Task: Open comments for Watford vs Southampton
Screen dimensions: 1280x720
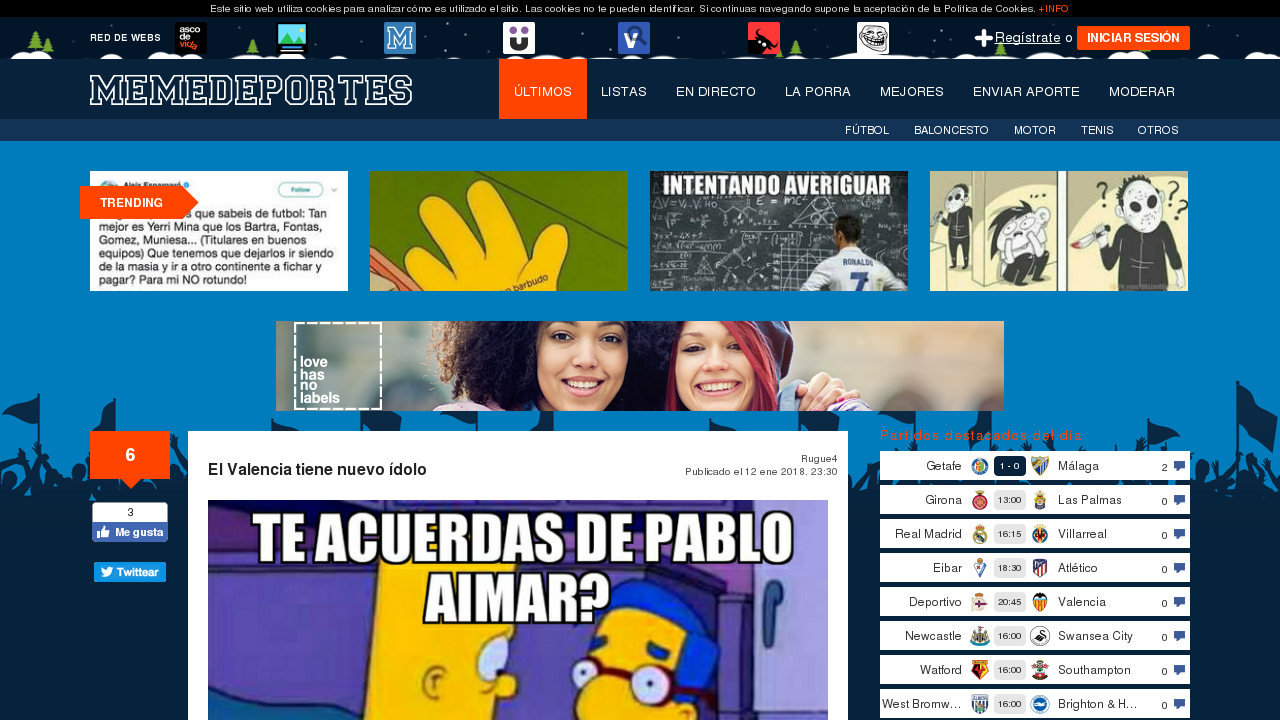Action: tap(1180, 670)
